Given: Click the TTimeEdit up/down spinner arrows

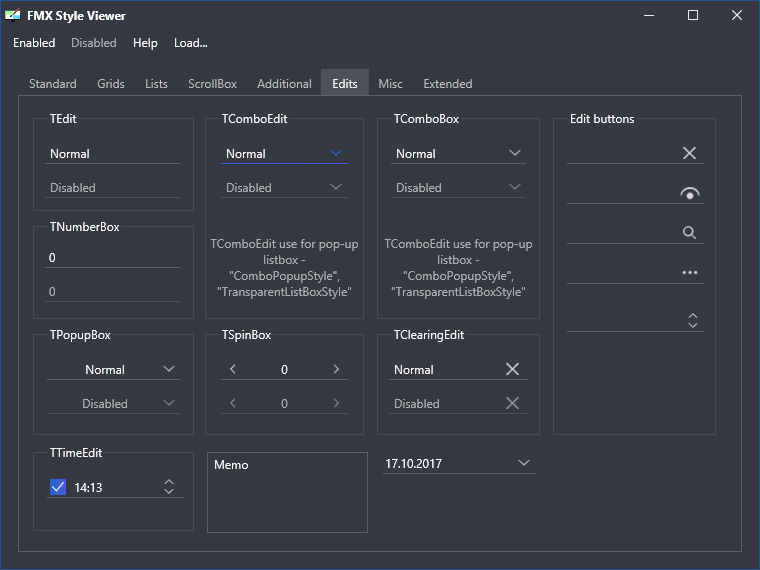Looking at the screenshot, I should pos(169,486).
